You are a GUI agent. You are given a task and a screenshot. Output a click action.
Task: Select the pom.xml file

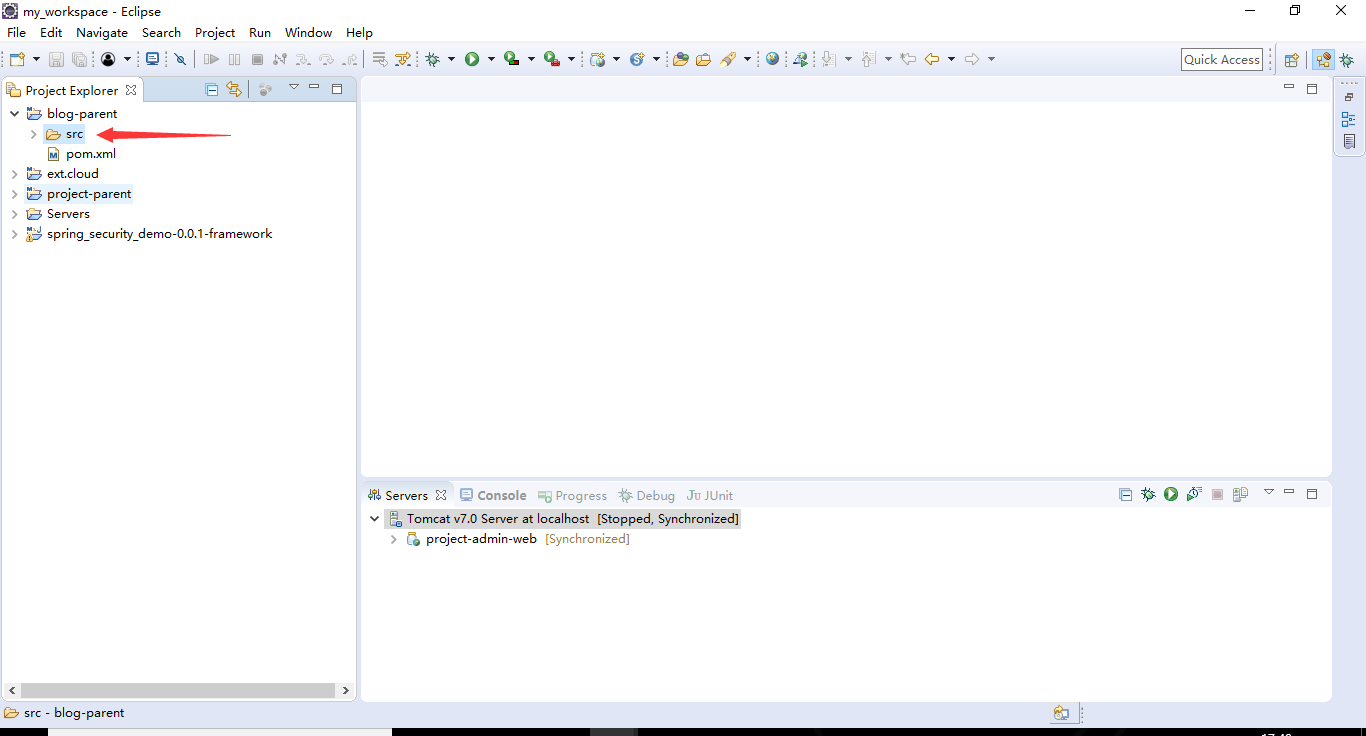tap(91, 154)
